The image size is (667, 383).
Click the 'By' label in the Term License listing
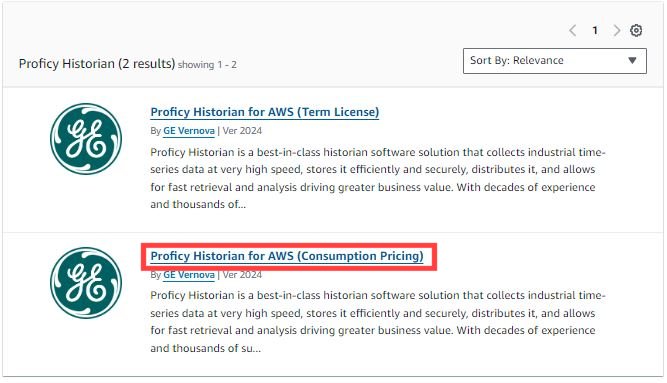[155, 131]
